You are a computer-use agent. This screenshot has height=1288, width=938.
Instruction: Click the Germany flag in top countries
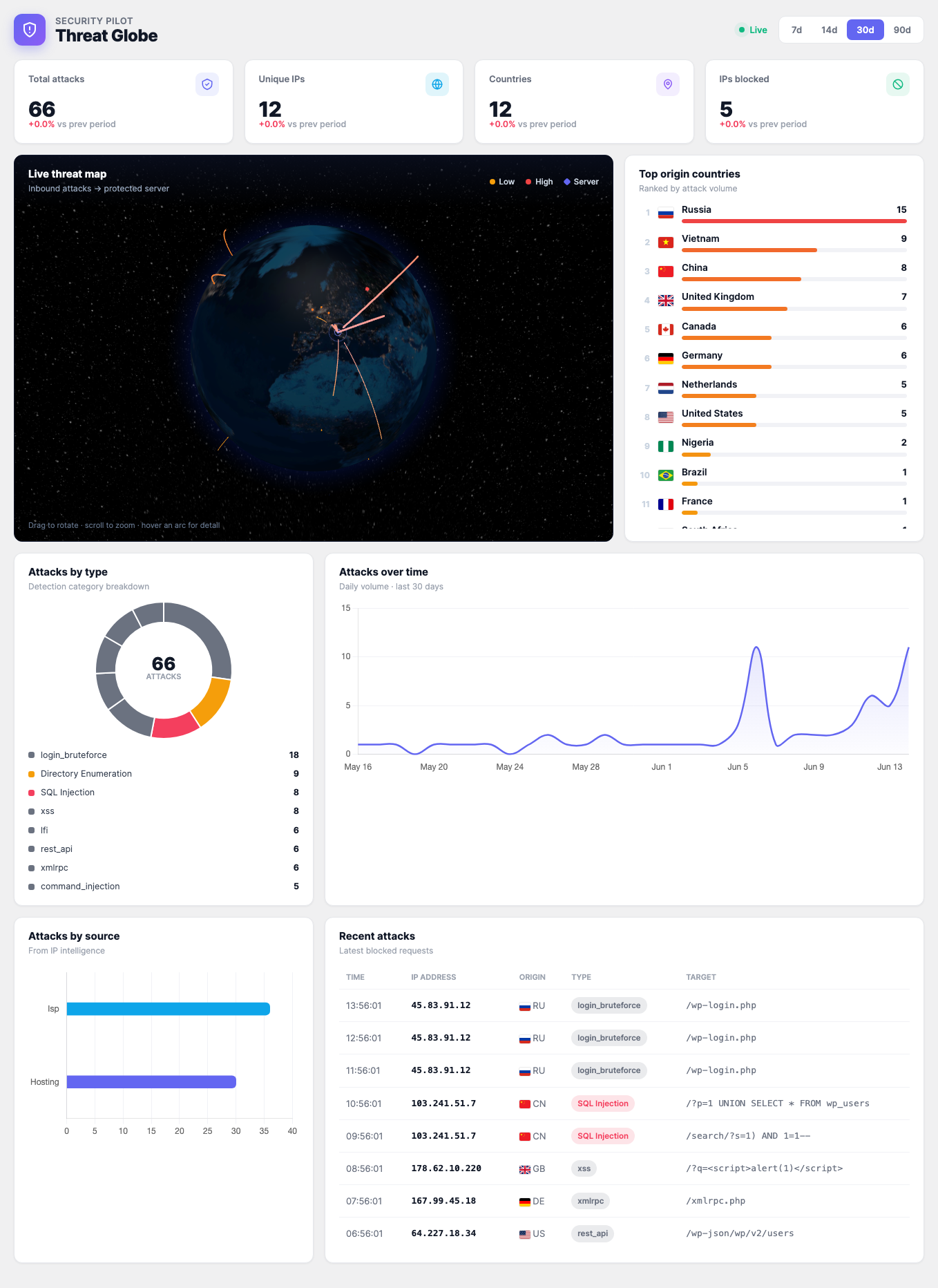[666, 359]
